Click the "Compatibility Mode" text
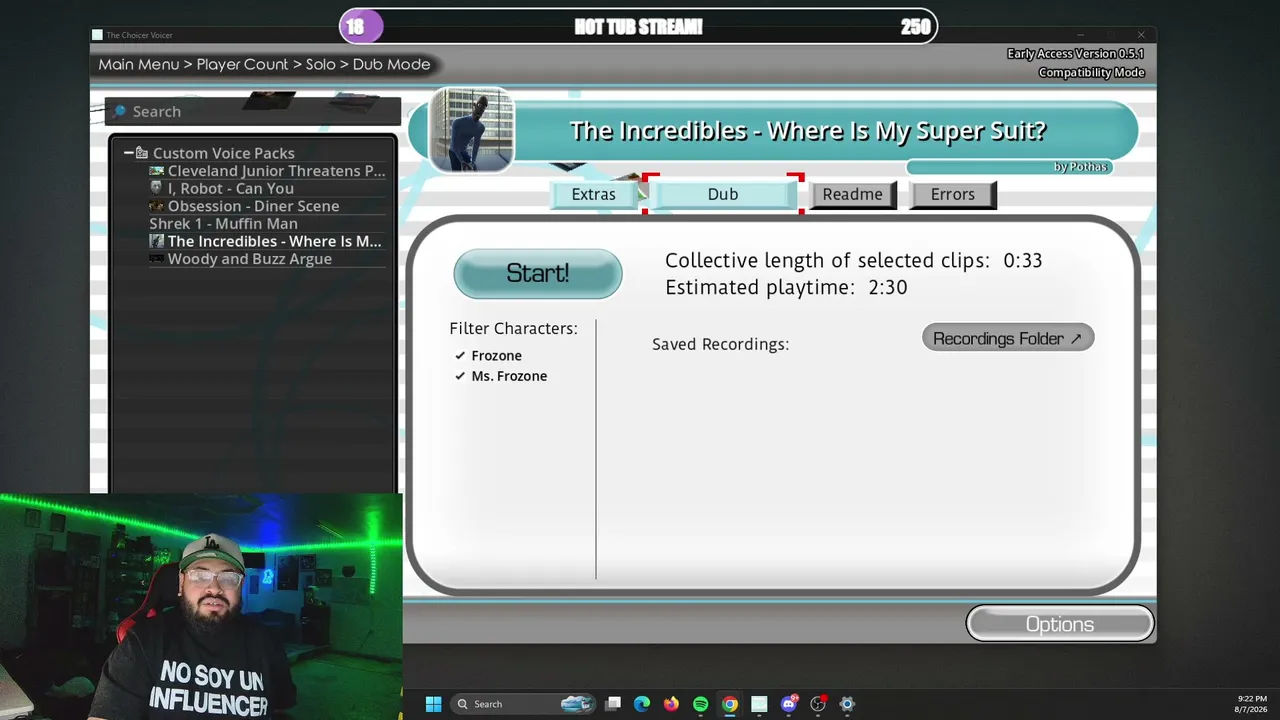The width and height of the screenshot is (1280, 720). coord(1091,72)
